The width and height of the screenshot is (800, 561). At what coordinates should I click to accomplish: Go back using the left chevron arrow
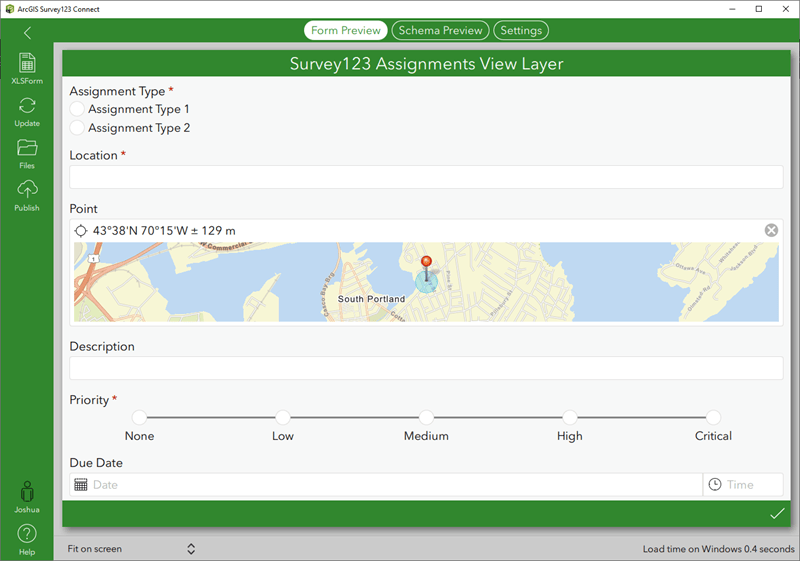pos(28,33)
